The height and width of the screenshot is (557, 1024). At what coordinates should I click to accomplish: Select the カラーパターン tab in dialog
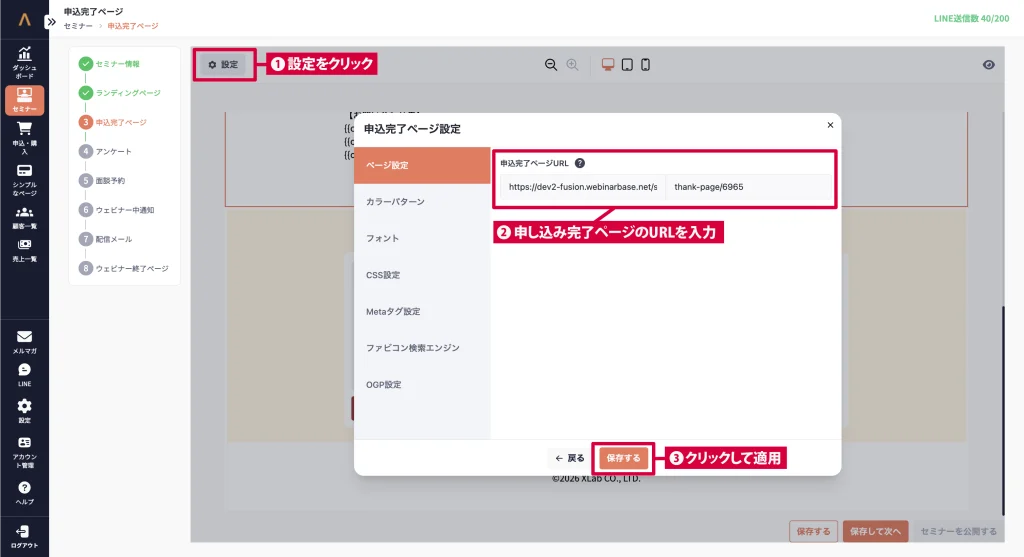click(395, 202)
